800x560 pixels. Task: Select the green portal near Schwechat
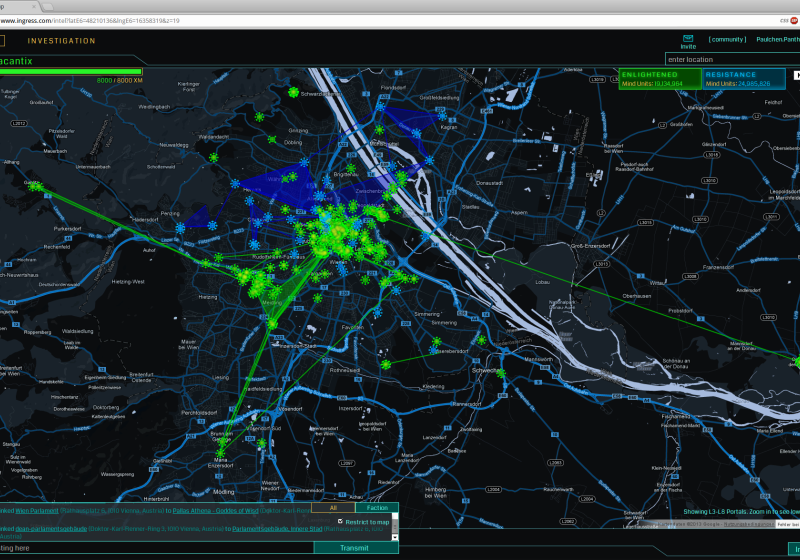(x=500, y=373)
